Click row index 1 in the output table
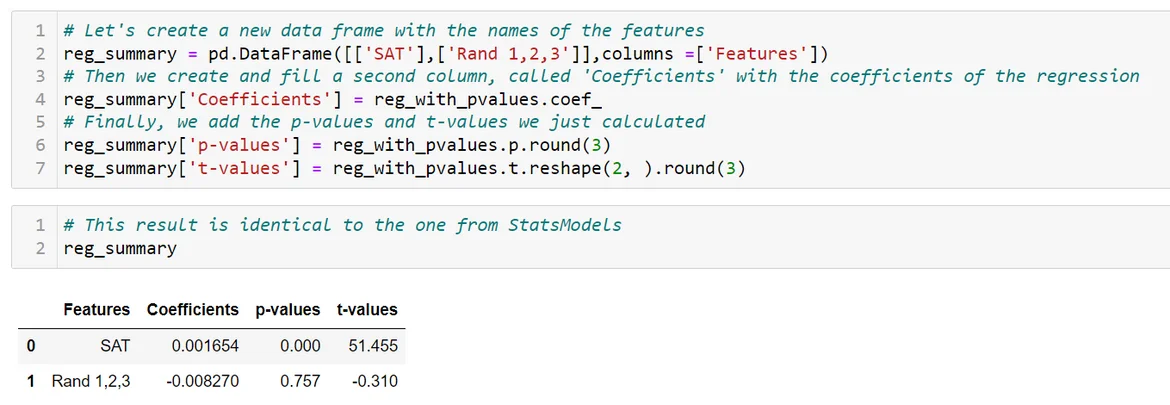The image size is (1170, 405). tap(31, 381)
